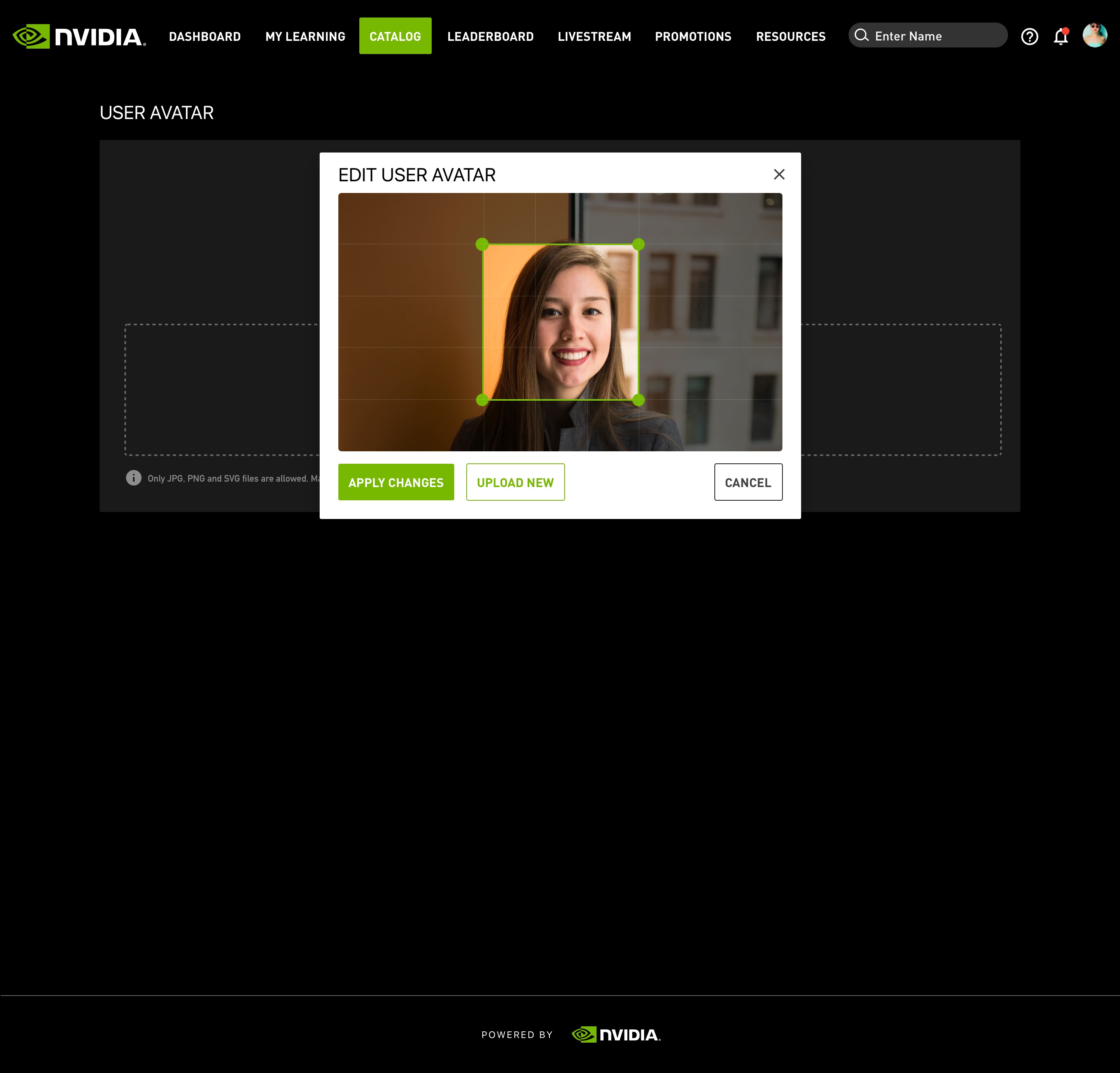Click the search magnifier icon
The height and width of the screenshot is (1073, 1120).
(x=862, y=35)
